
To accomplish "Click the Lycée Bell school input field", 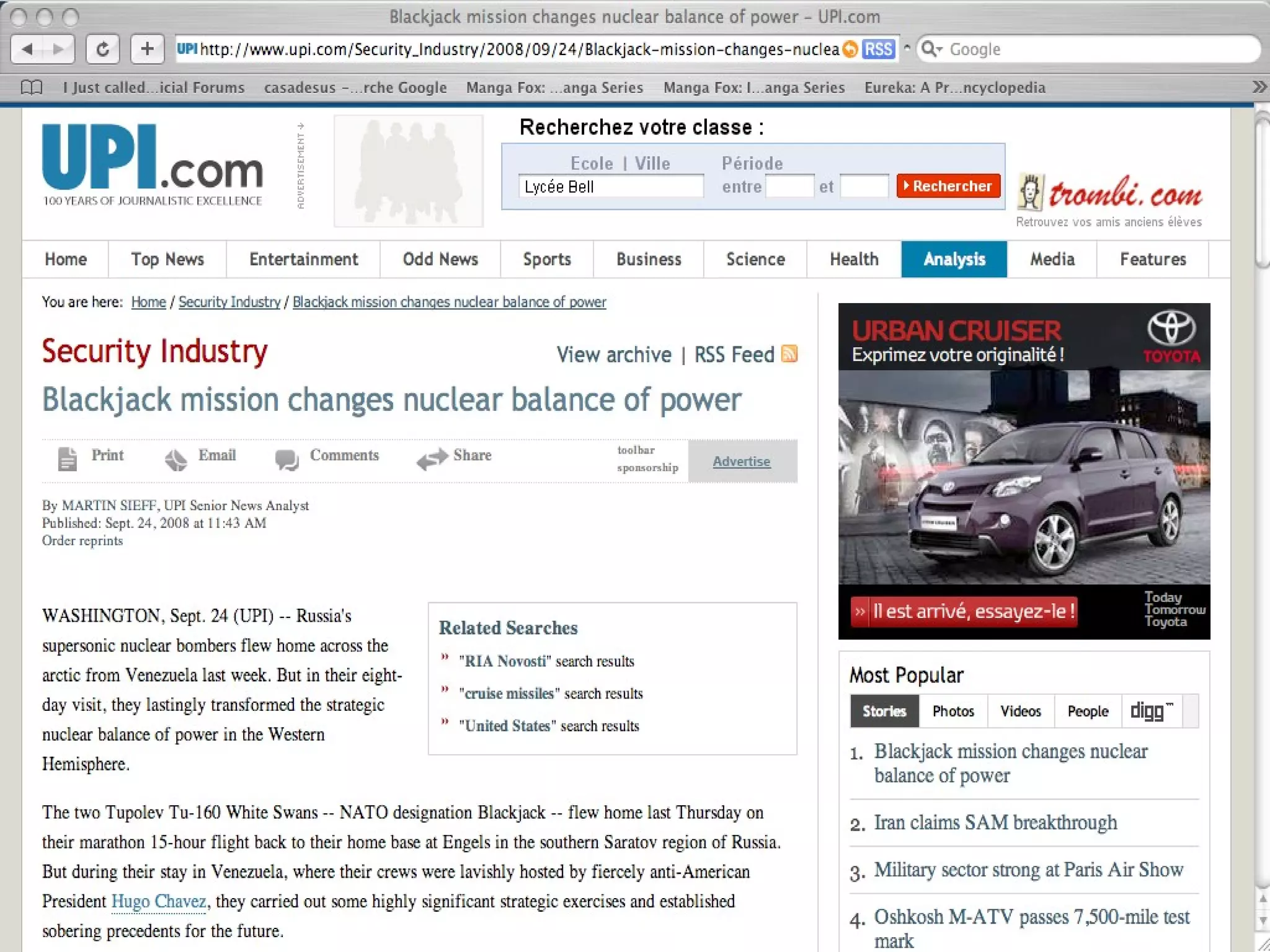I will pos(610,187).
